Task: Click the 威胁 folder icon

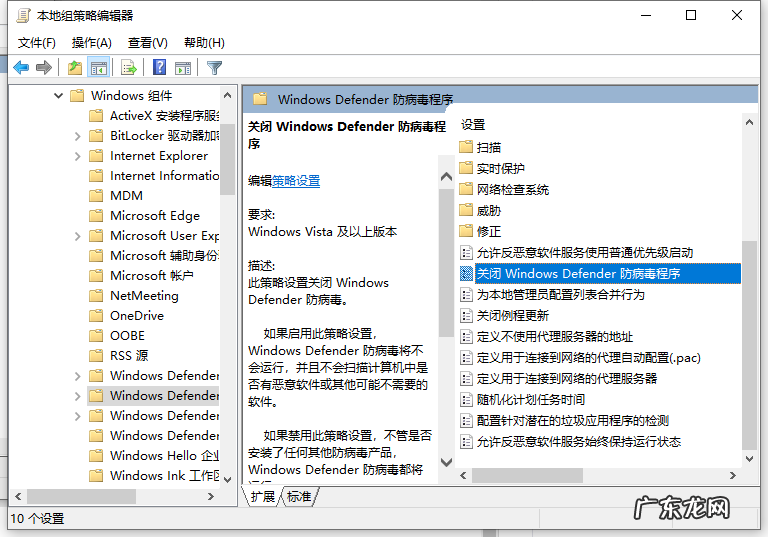Action: click(x=466, y=210)
